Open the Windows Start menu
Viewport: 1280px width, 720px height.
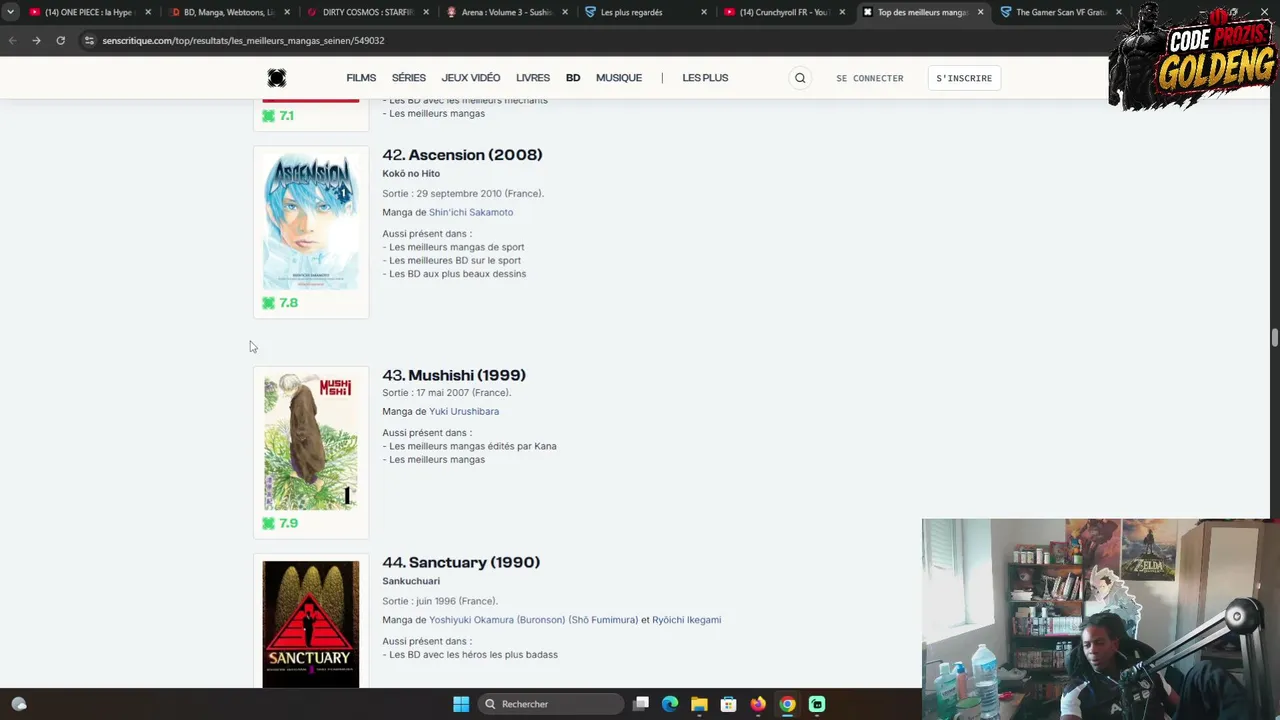click(461, 704)
